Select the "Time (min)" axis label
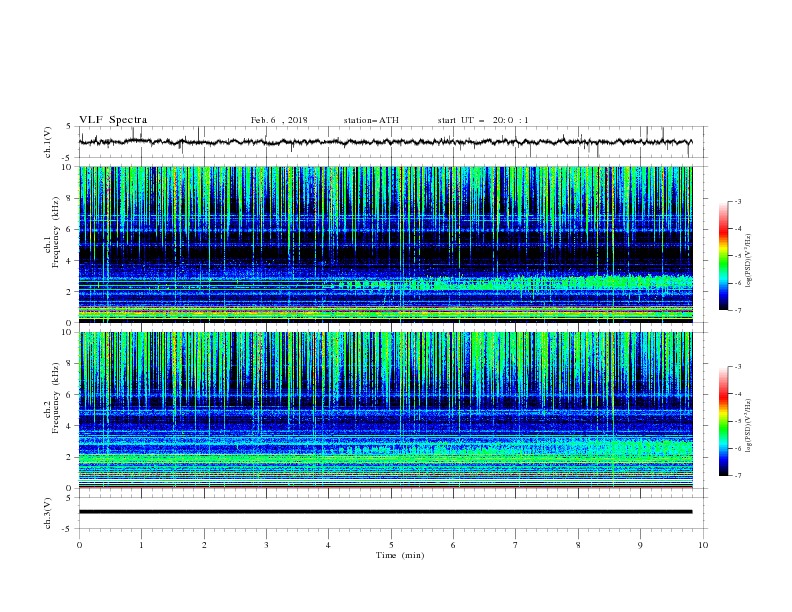 pos(400,555)
